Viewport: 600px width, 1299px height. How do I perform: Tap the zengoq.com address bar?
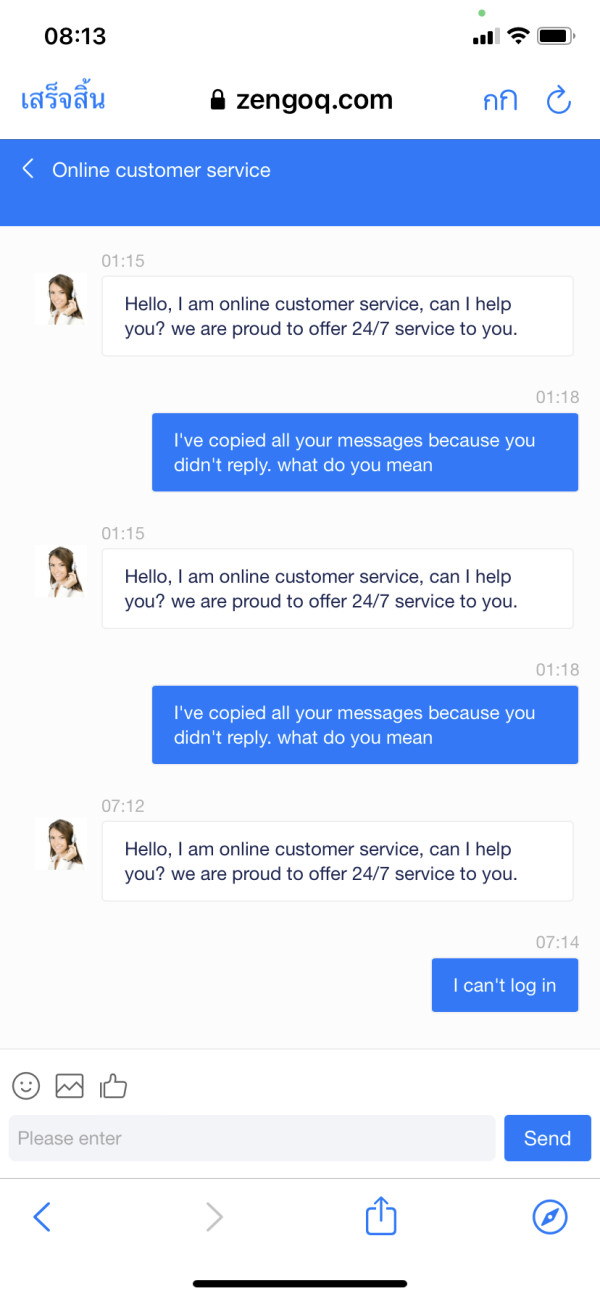[302, 100]
